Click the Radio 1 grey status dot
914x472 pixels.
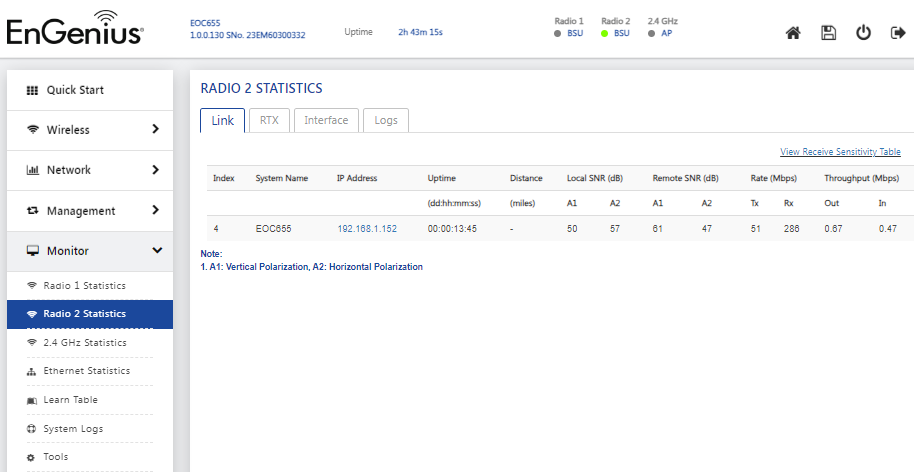(558, 34)
